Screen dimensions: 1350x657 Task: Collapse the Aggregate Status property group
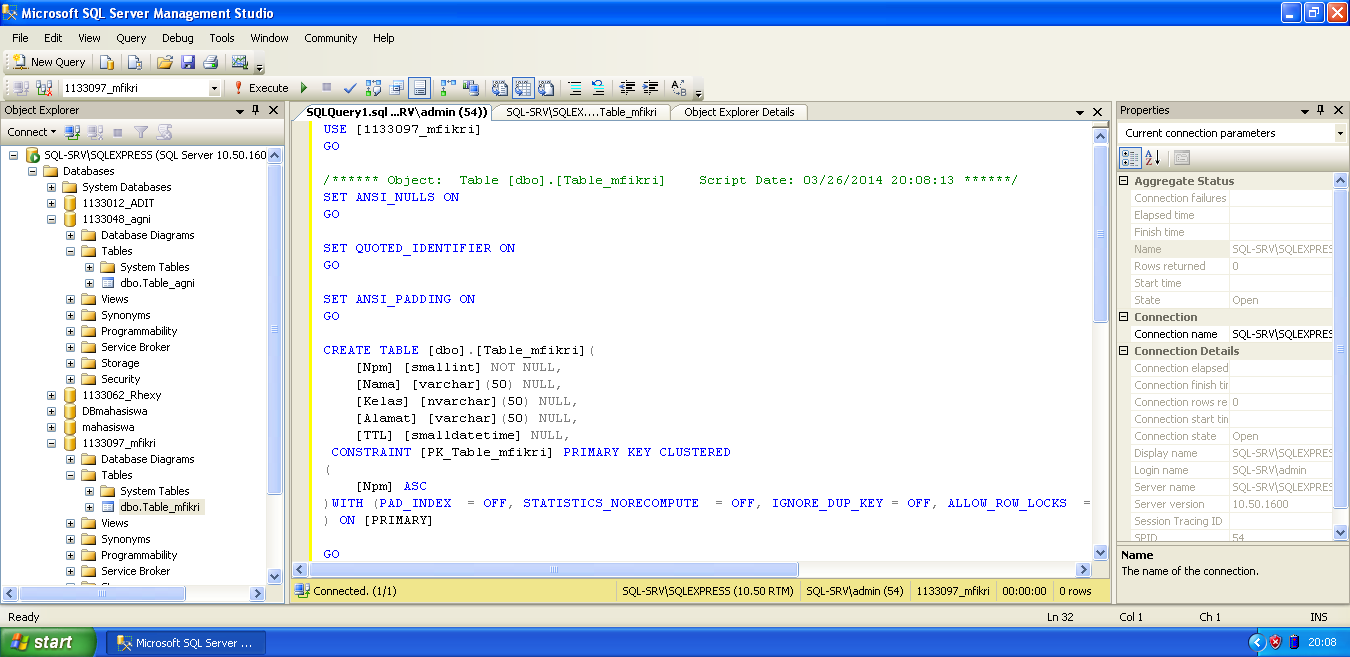click(x=1124, y=181)
